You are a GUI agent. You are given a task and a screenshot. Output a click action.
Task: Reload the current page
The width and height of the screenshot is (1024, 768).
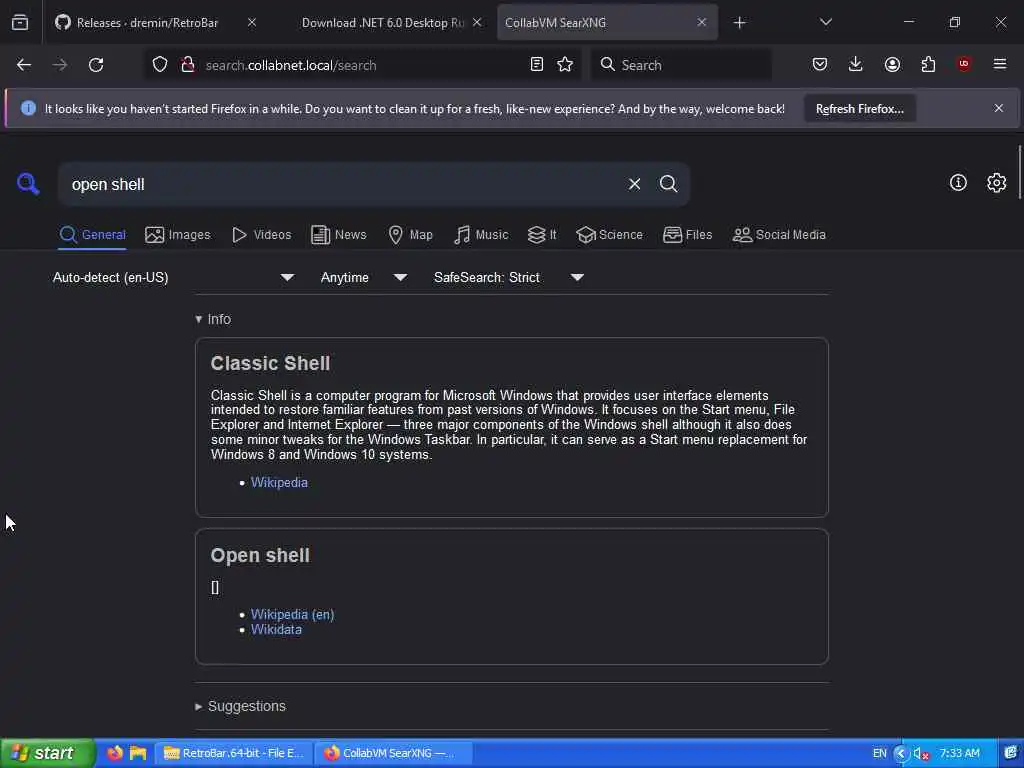(x=96, y=65)
